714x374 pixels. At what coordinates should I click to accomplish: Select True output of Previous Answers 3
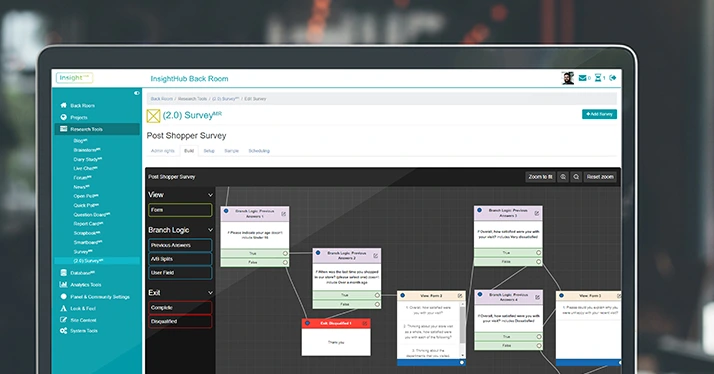(x=538, y=252)
